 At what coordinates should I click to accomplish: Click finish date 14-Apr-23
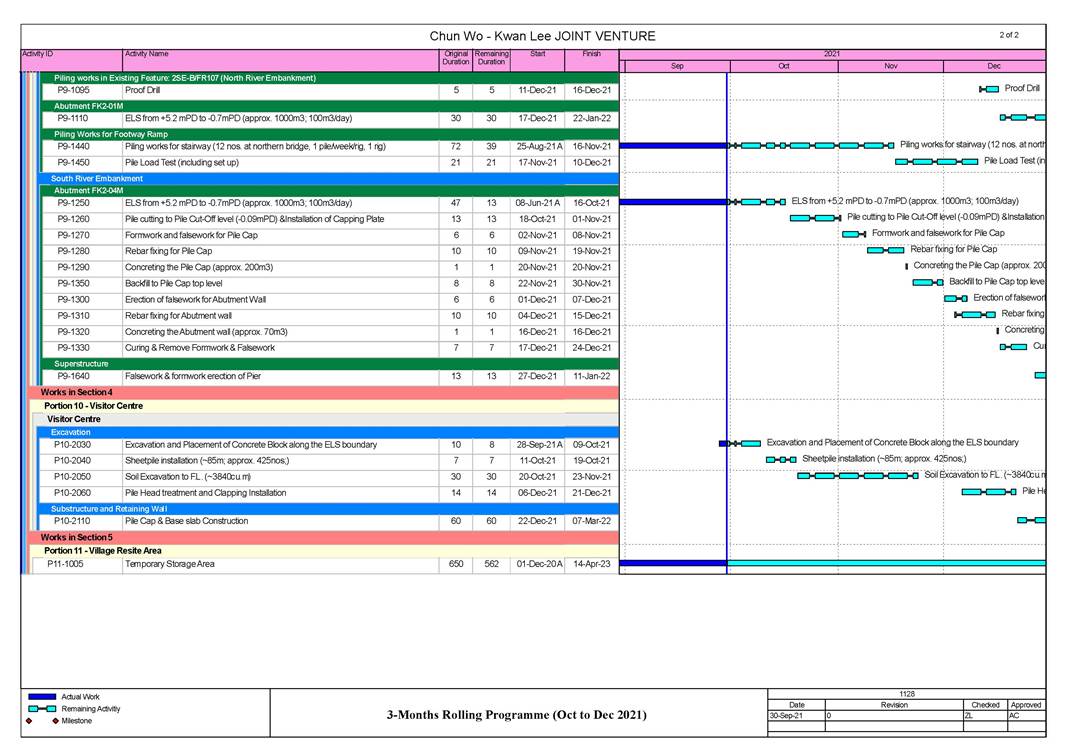pos(591,564)
